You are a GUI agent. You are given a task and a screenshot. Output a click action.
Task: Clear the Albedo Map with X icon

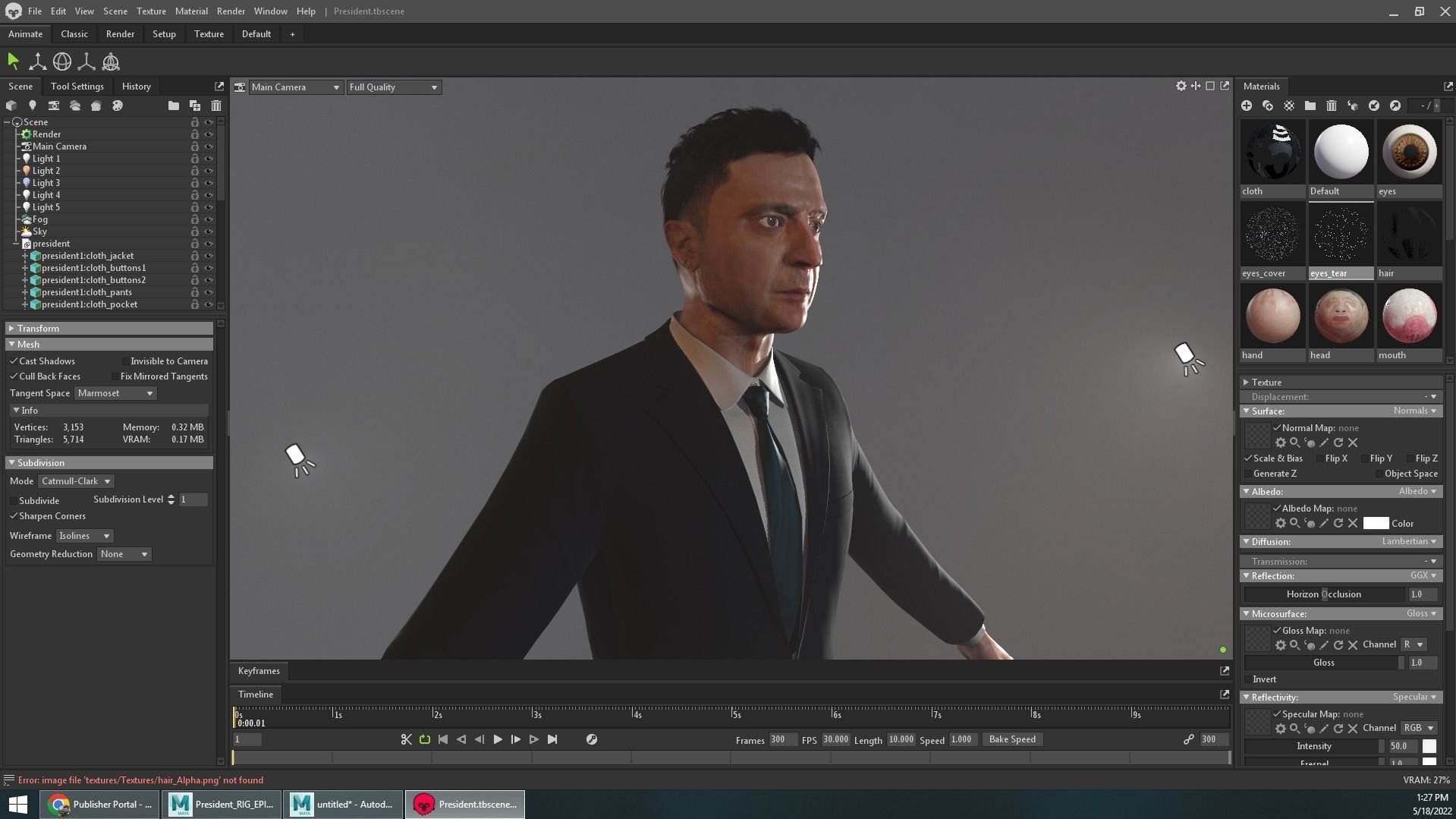(x=1353, y=523)
